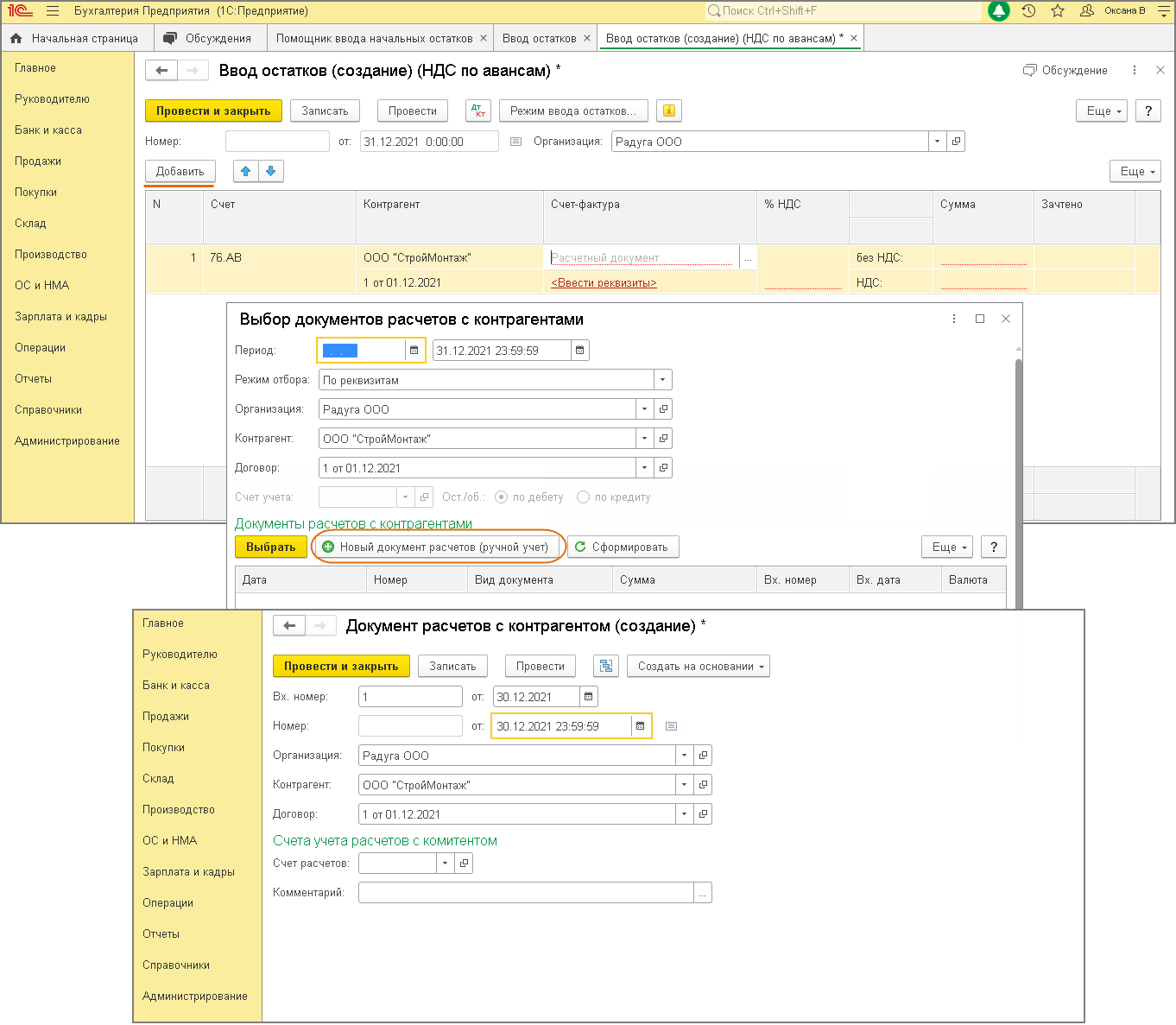This screenshot has width=1176, height=1025.
Task: Open calendar for Номер date 30.12.2021 23:59:59
Action: pyautogui.click(x=641, y=726)
